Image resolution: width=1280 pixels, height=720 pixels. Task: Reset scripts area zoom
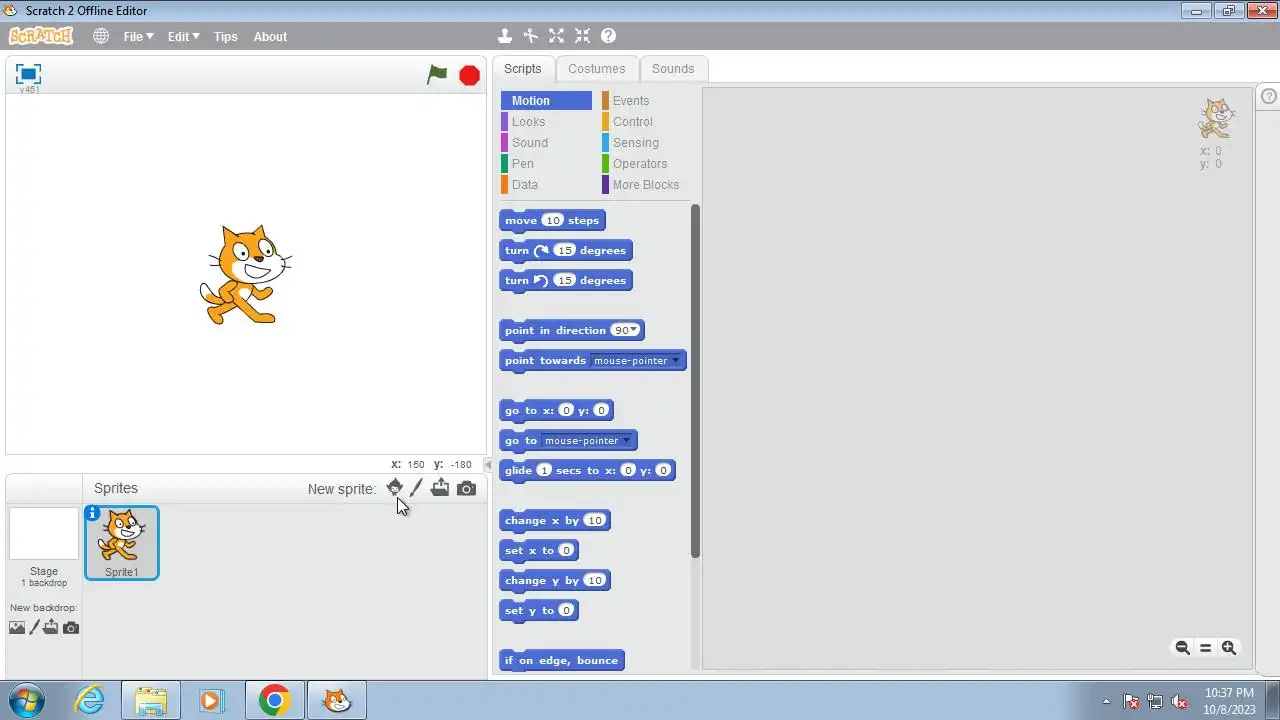(1205, 648)
